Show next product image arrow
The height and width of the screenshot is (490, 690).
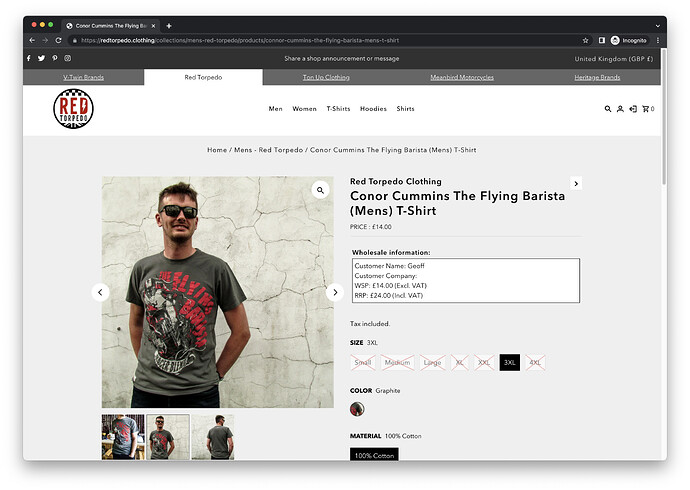tap(335, 293)
